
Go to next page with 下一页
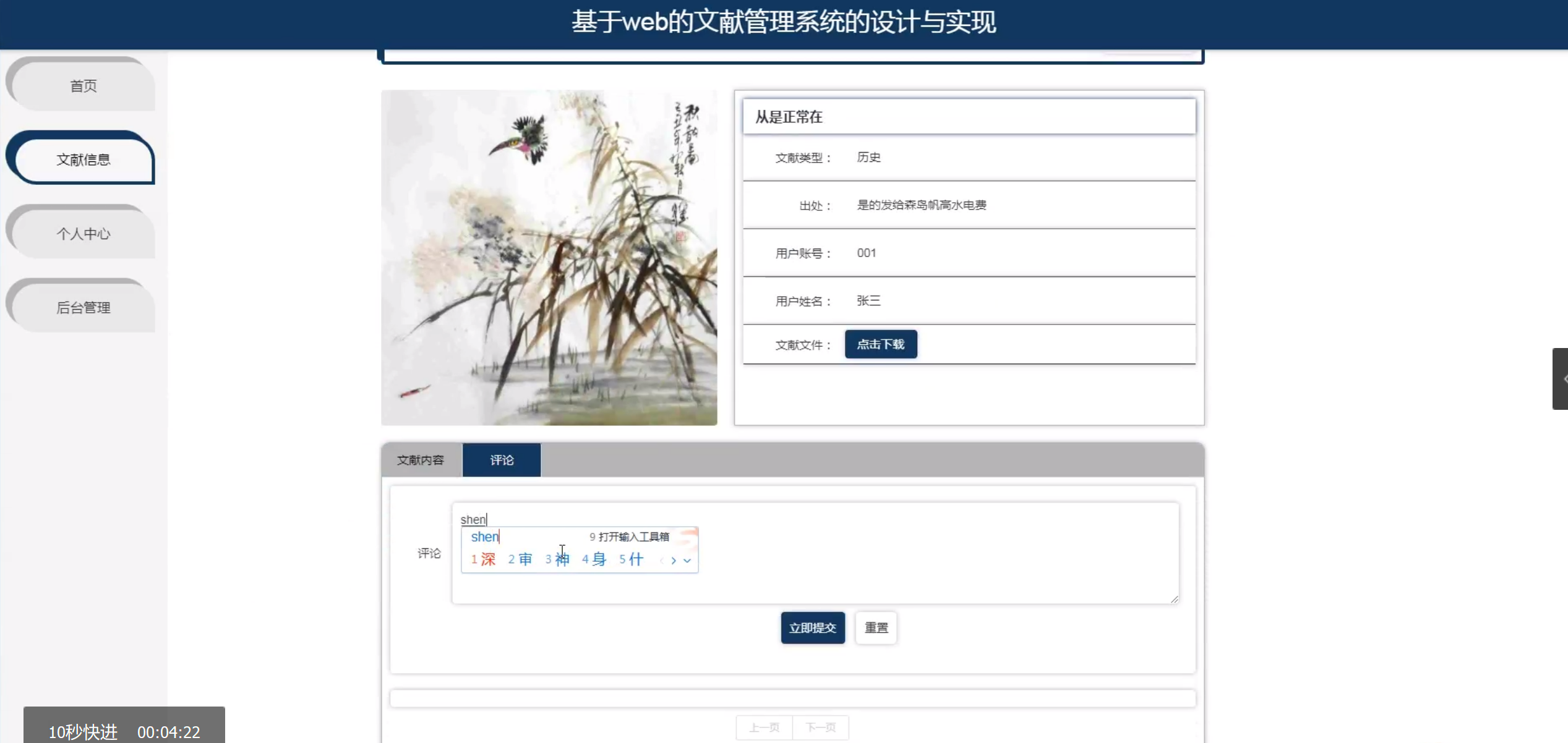pyautogui.click(x=820, y=728)
